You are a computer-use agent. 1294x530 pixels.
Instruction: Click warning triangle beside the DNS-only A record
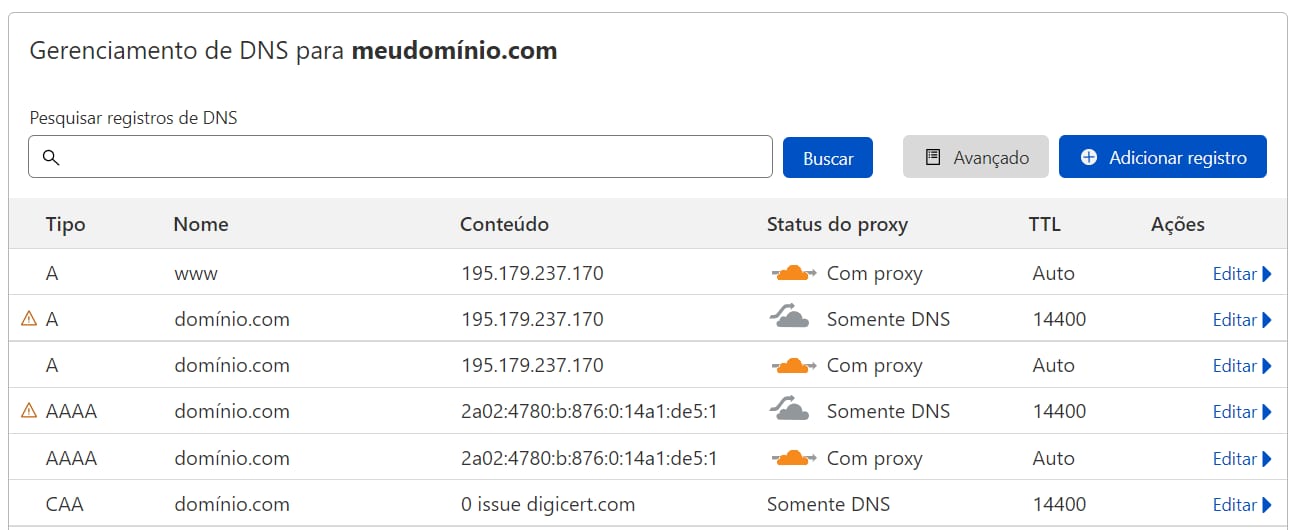29,319
